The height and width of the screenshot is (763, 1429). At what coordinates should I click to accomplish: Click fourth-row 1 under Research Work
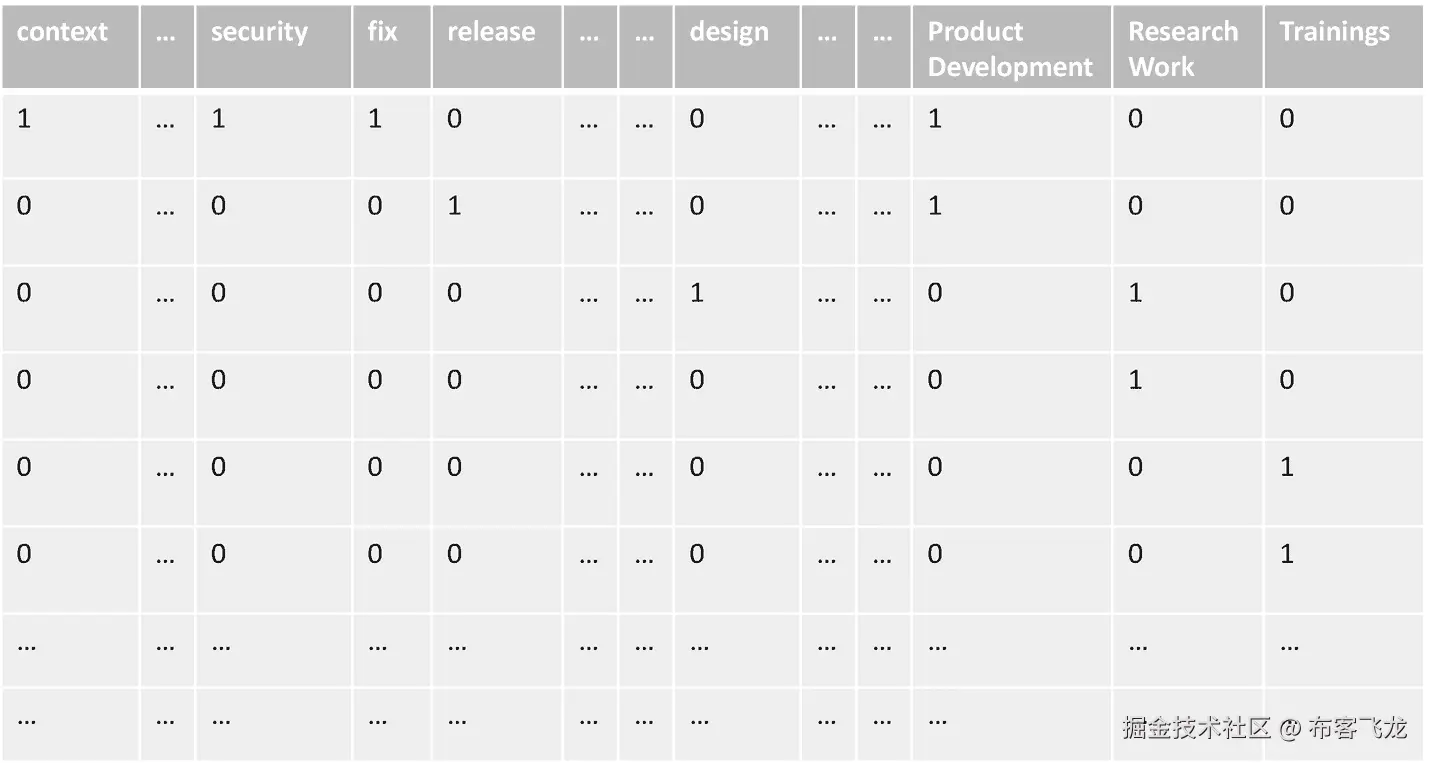(1135, 380)
